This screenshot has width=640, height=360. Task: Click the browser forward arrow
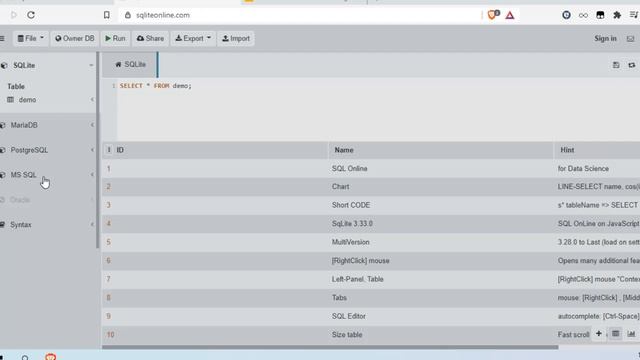pyautogui.click(x=13, y=15)
